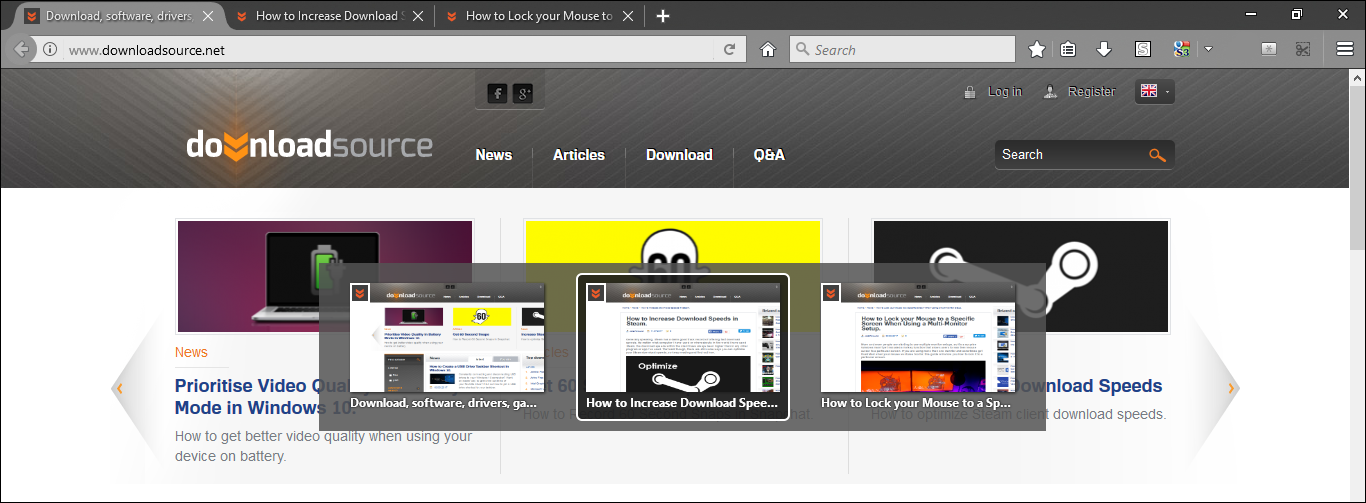Open the UK flag language dropdown
1366x503 pixels.
pyautogui.click(x=1154, y=91)
